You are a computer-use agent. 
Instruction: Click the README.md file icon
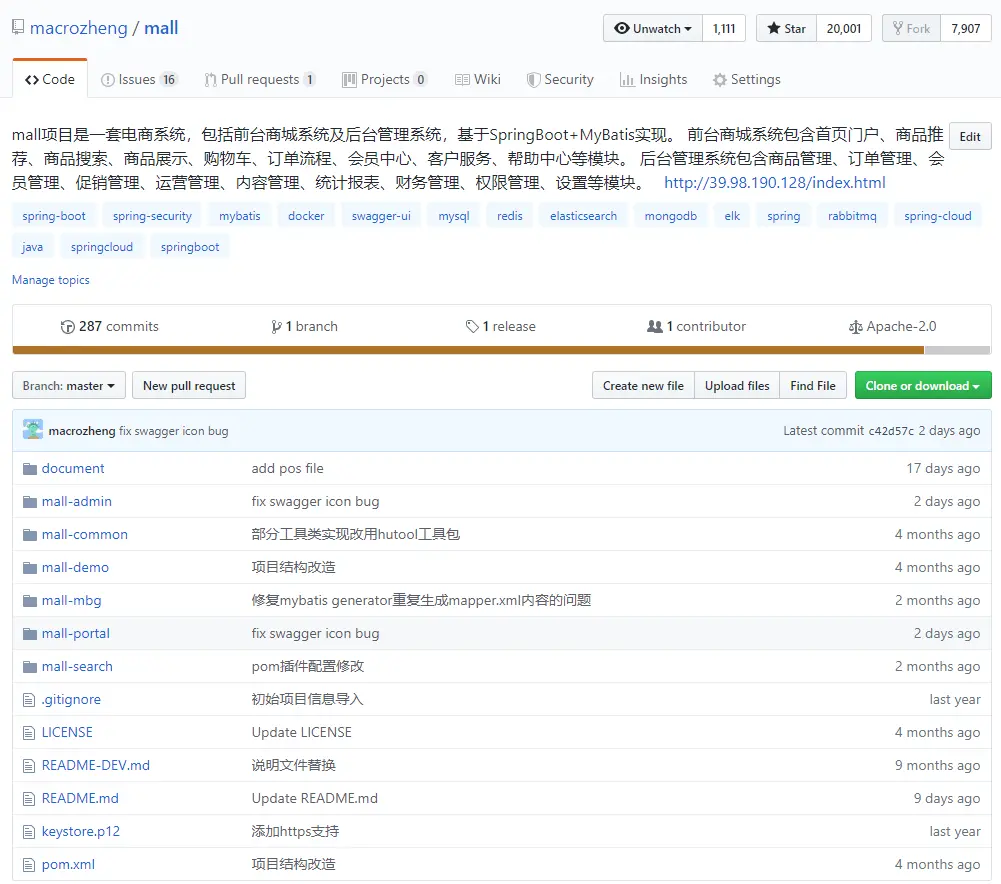29,799
